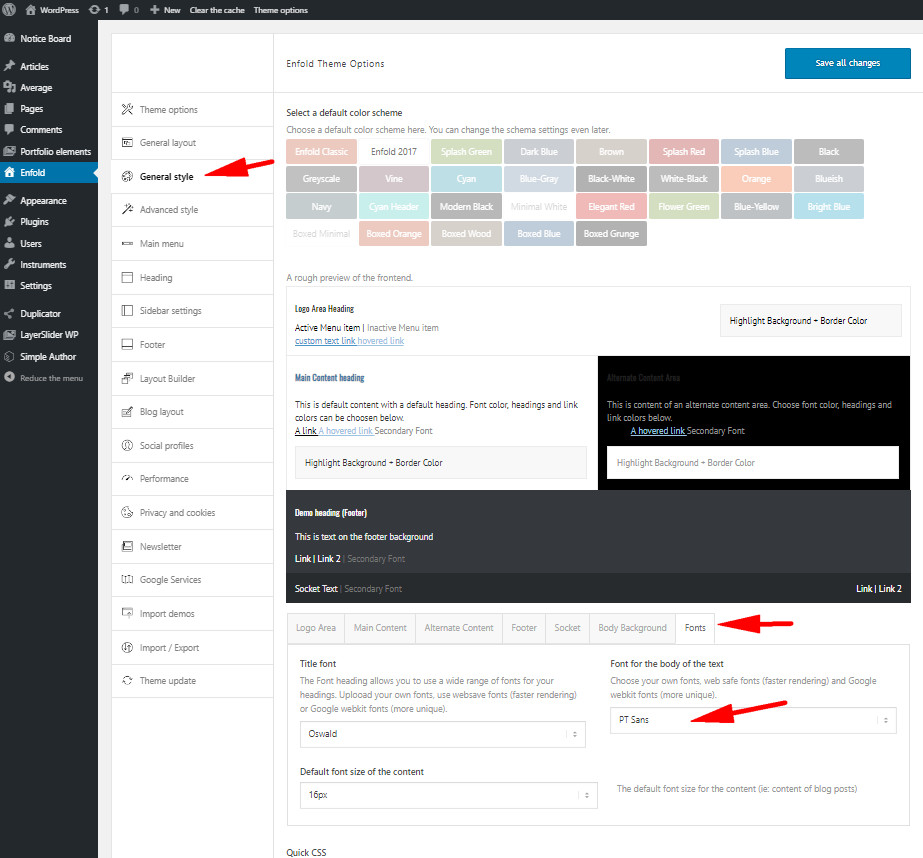Click Save all changes button
923x858 pixels.
coord(848,63)
